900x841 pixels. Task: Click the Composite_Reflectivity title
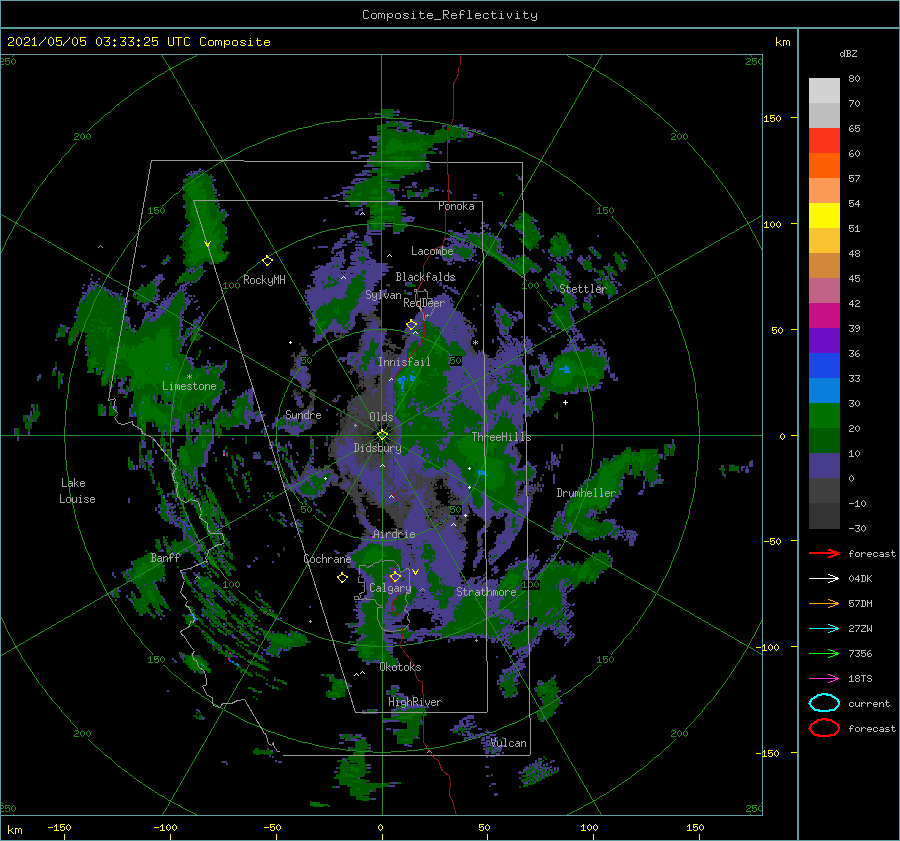[450, 15]
